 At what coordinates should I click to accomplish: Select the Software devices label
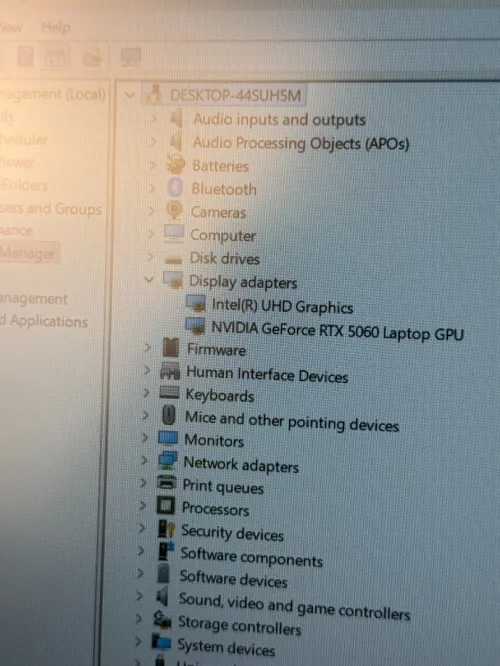coord(234,579)
